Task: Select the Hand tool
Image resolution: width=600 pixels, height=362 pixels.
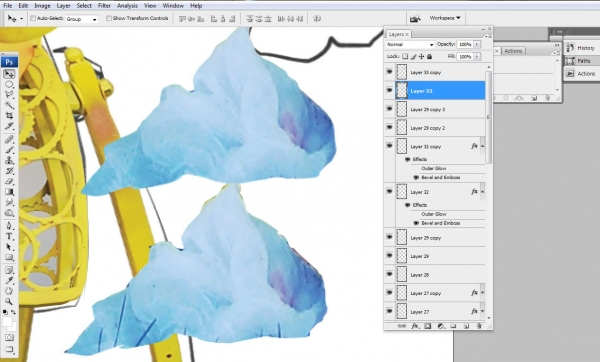Action: (x=9, y=291)
